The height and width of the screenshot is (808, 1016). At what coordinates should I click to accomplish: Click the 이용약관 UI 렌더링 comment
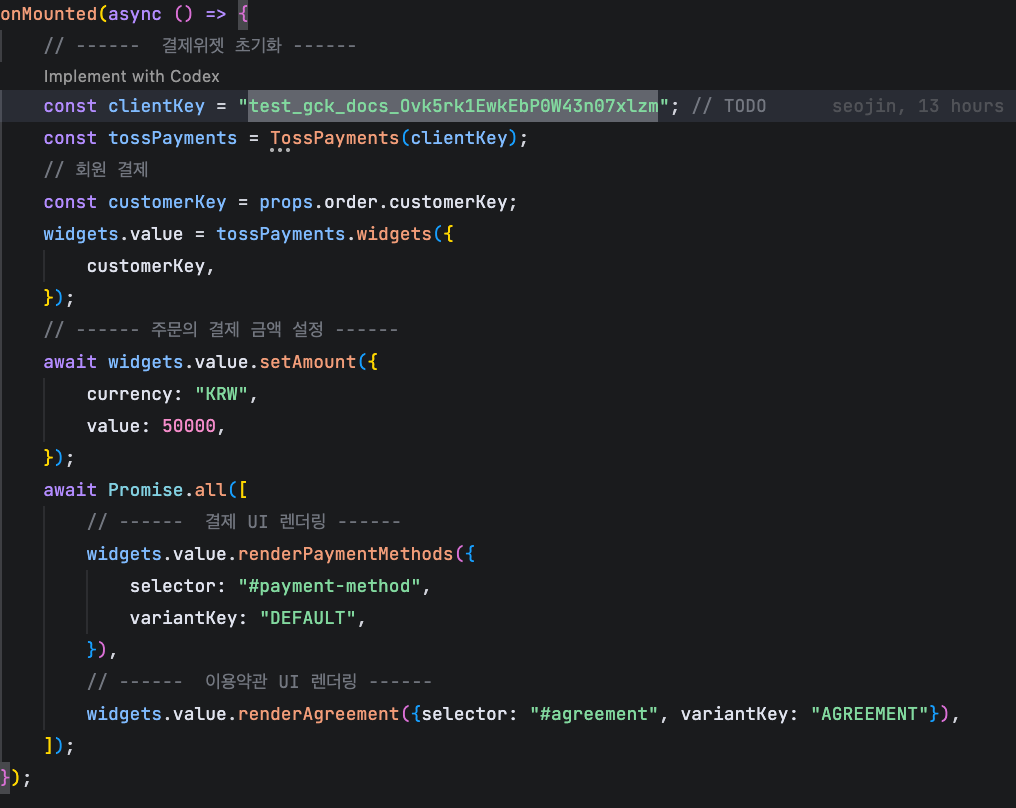(x=259, y=682)
